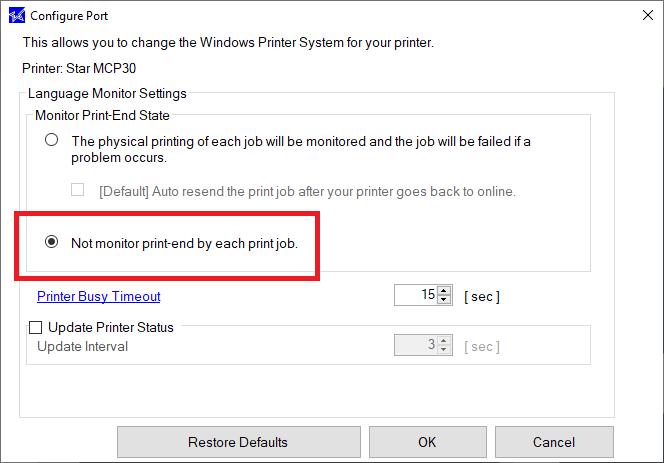Raise Update Interval using its up arrow
Image resolution: width=664 pixels, height=463 pixels.
pos(443,341)
